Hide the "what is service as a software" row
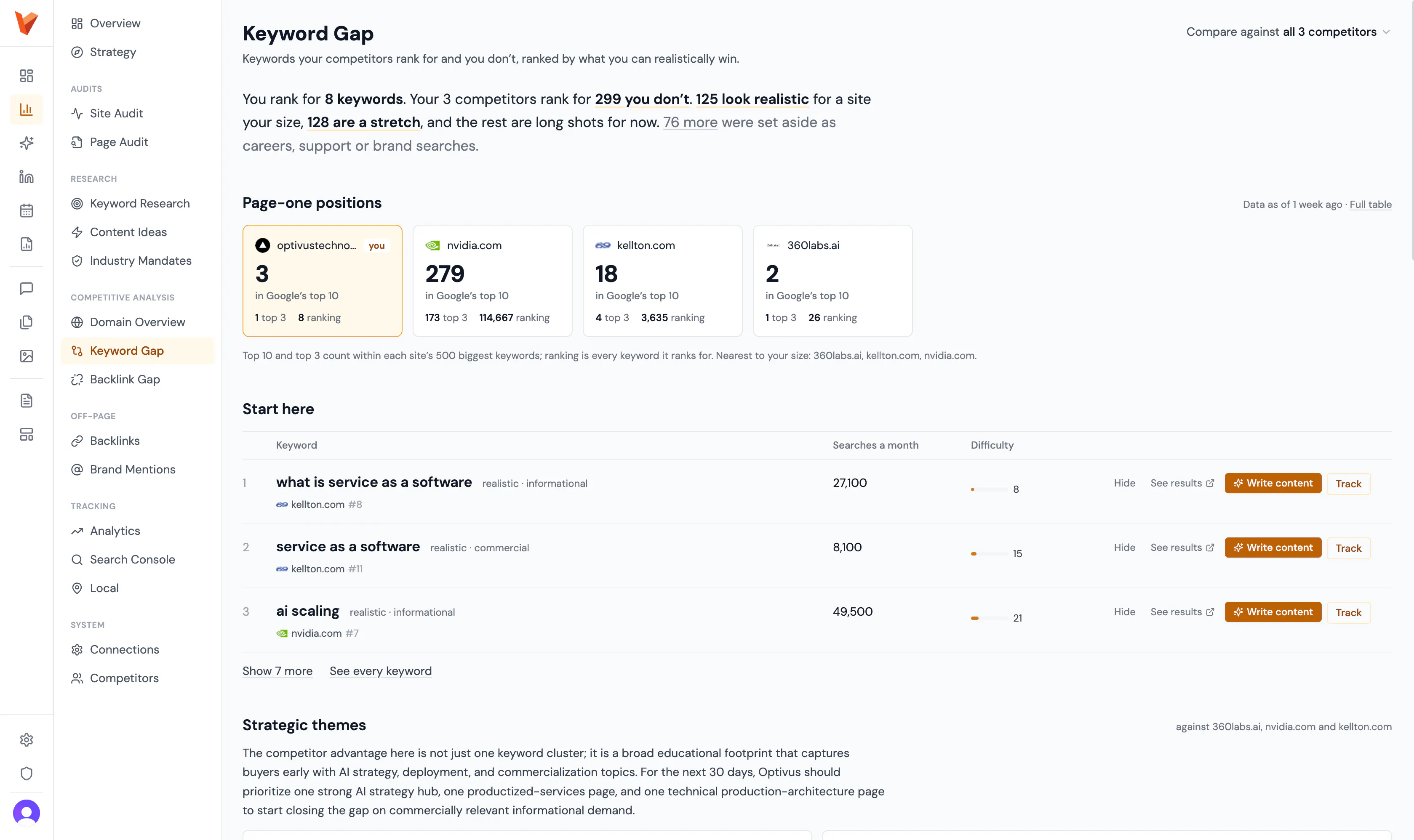The width and height of the screenshot is (1414, 840). 1125,484
